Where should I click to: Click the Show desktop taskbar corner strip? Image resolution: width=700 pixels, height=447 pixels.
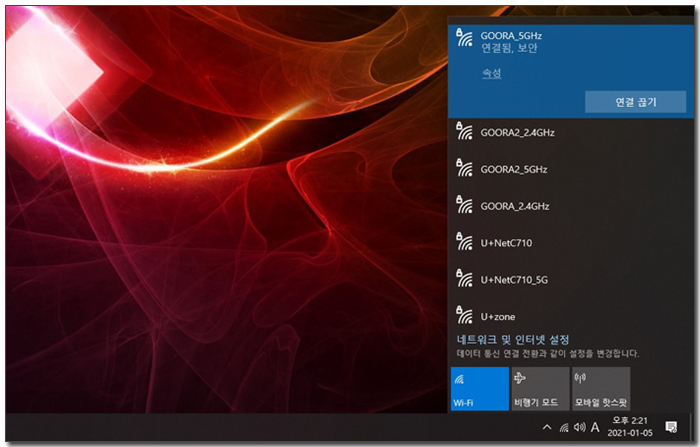pos(692,427)
